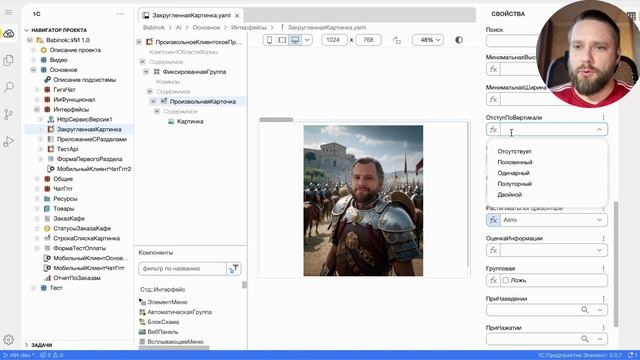Viewport: 640px width, 360px height.
Task: Open the ПриНаведении dropdown arrow
Action: coord(600,310)
